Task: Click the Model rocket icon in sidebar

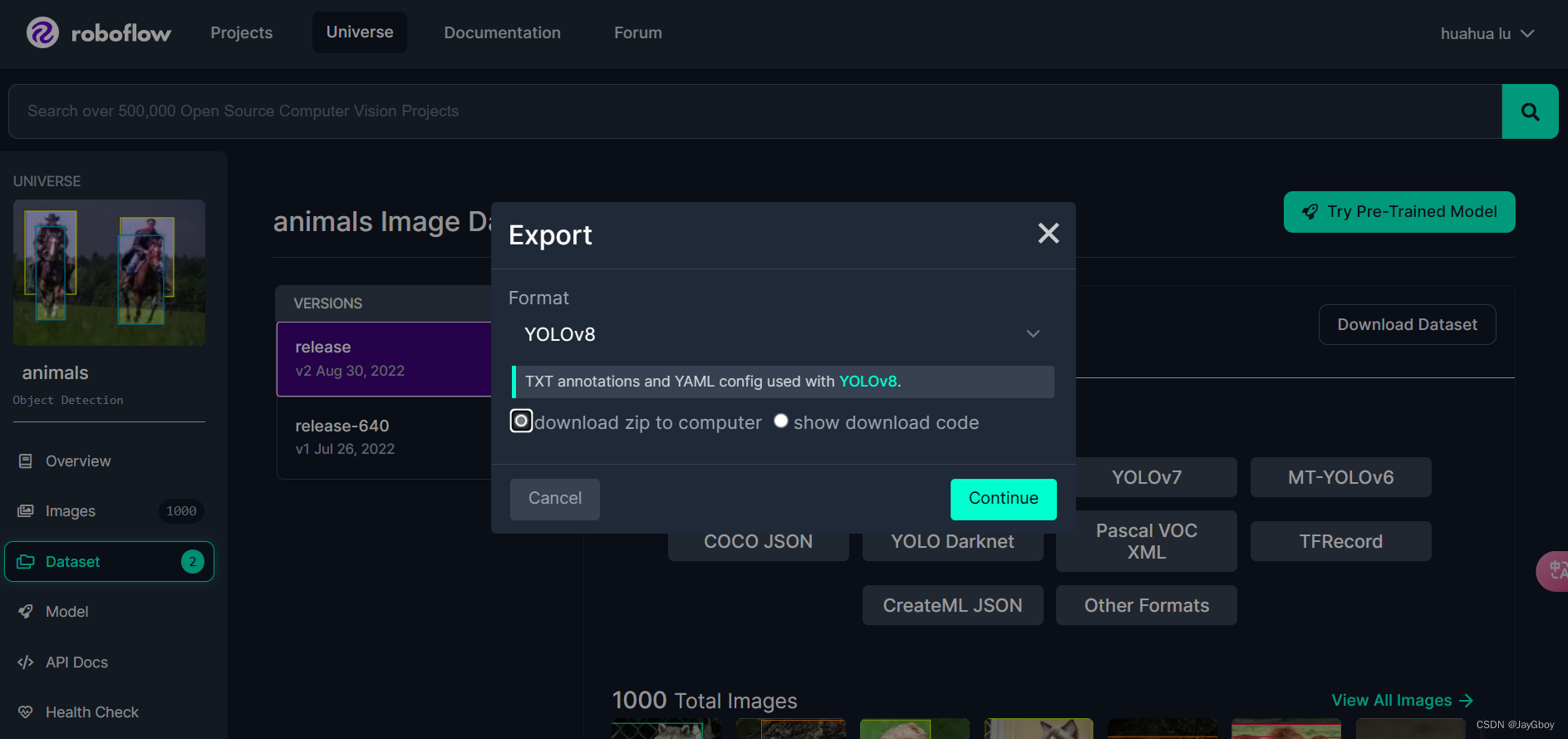Action: [x=26, y=611]
